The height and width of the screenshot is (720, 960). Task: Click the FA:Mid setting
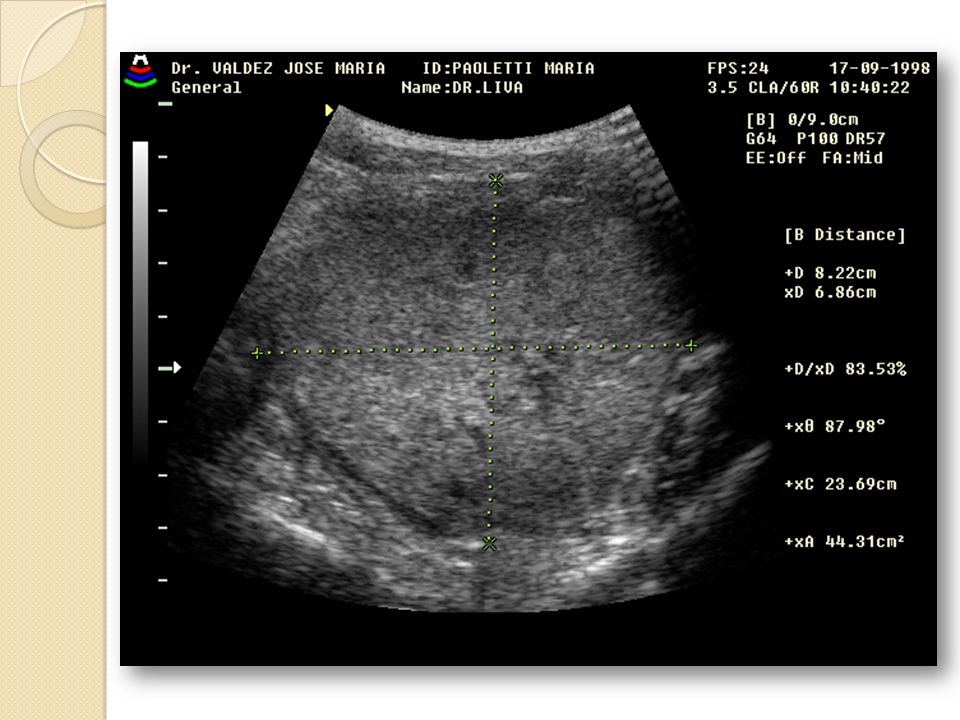(x=853, y=158)
